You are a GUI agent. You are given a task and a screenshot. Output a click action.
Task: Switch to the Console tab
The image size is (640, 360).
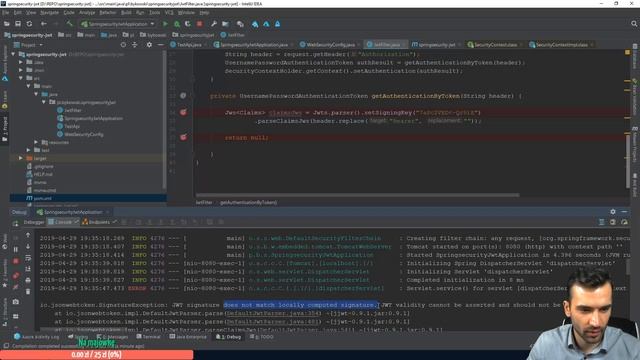tap(63, 222)
